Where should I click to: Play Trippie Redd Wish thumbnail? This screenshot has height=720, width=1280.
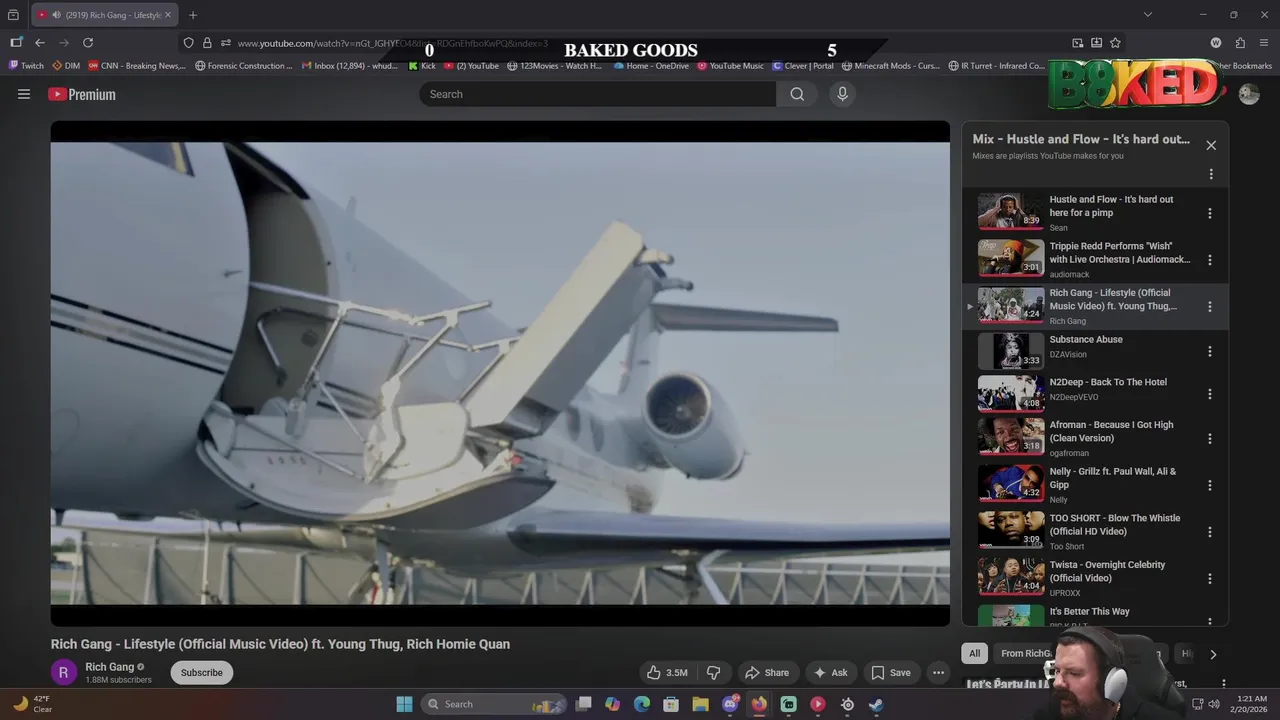1010,258
